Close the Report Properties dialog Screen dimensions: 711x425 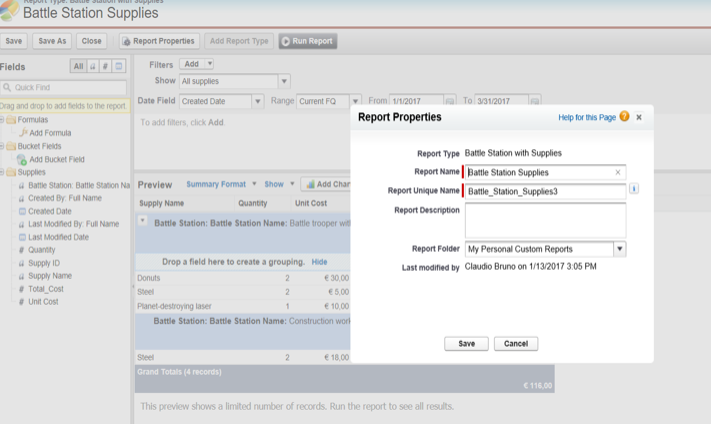coord(639,117)
